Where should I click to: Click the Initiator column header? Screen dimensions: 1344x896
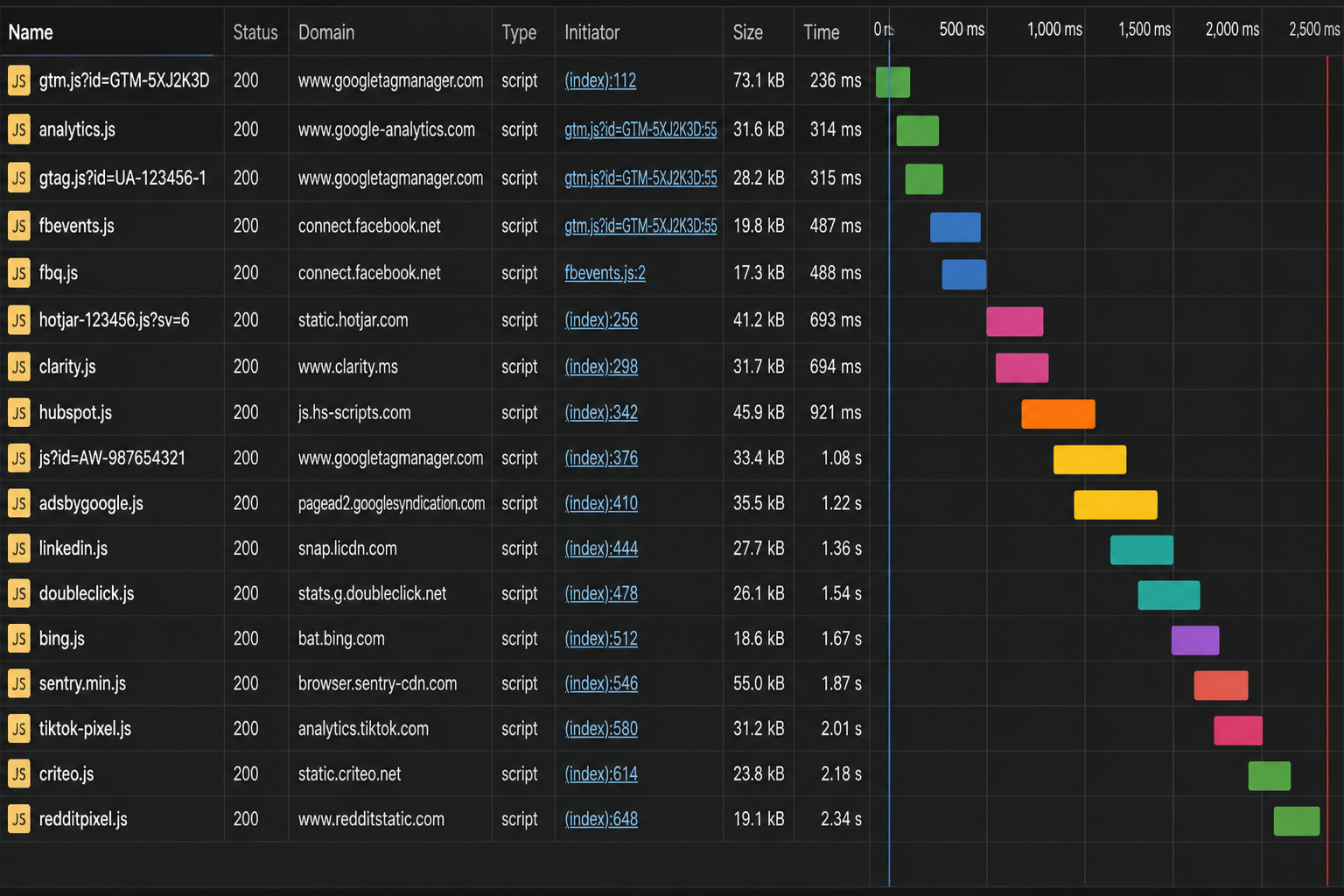[x=591, y=32]
